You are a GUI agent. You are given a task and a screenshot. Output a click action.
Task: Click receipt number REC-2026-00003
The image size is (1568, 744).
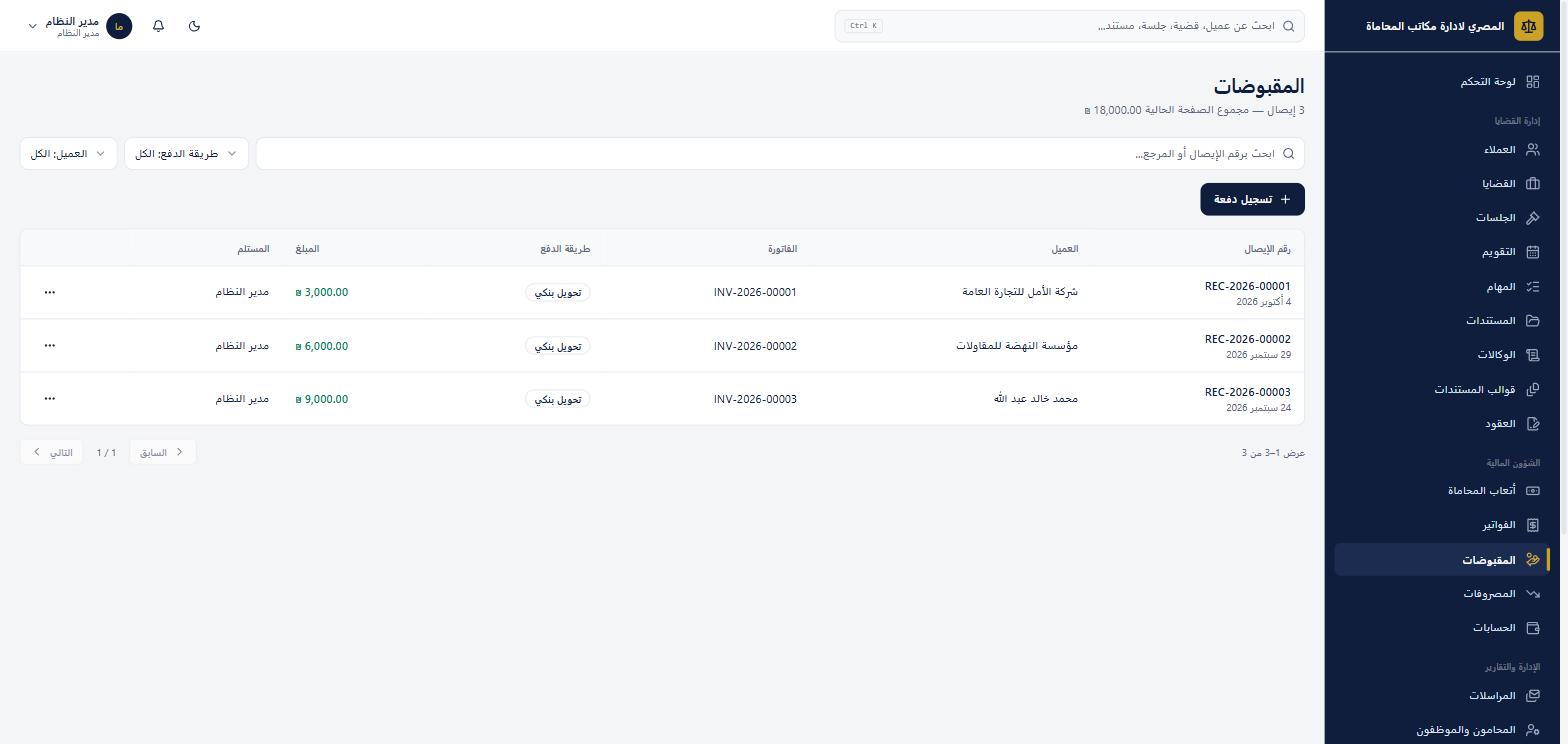(1247, 392)
